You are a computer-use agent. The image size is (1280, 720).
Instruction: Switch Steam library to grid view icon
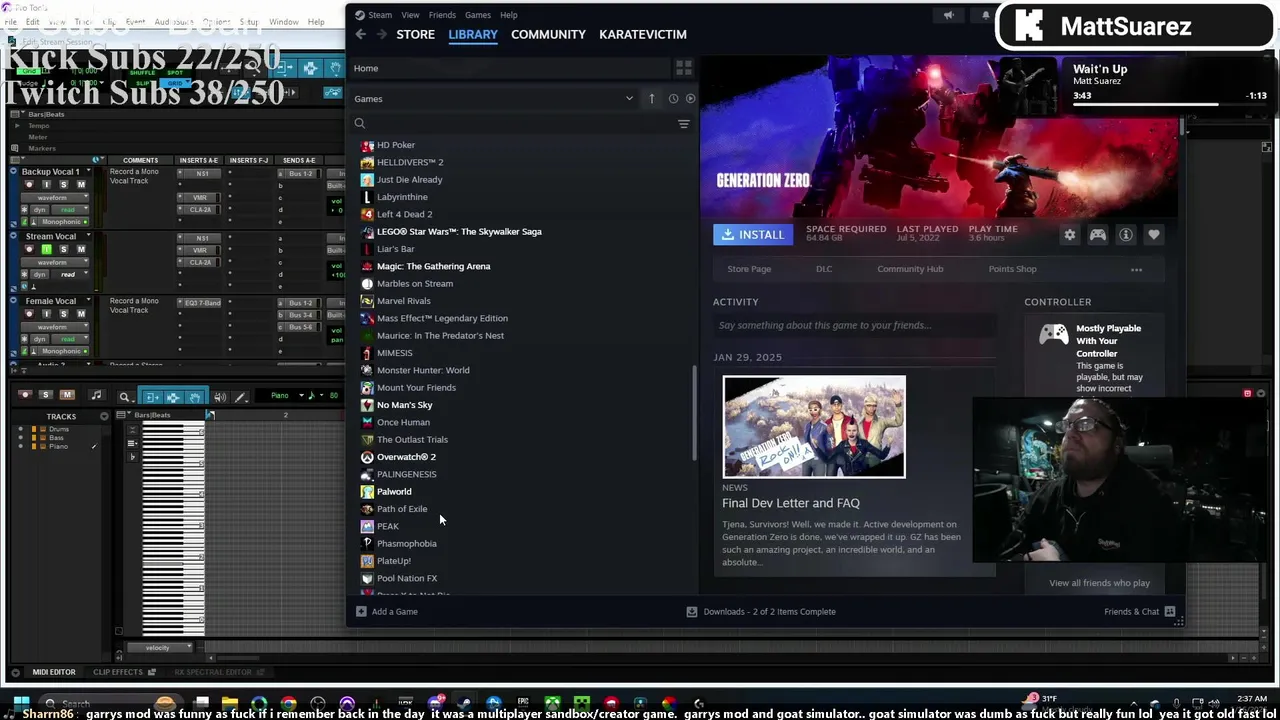(684, 68)
